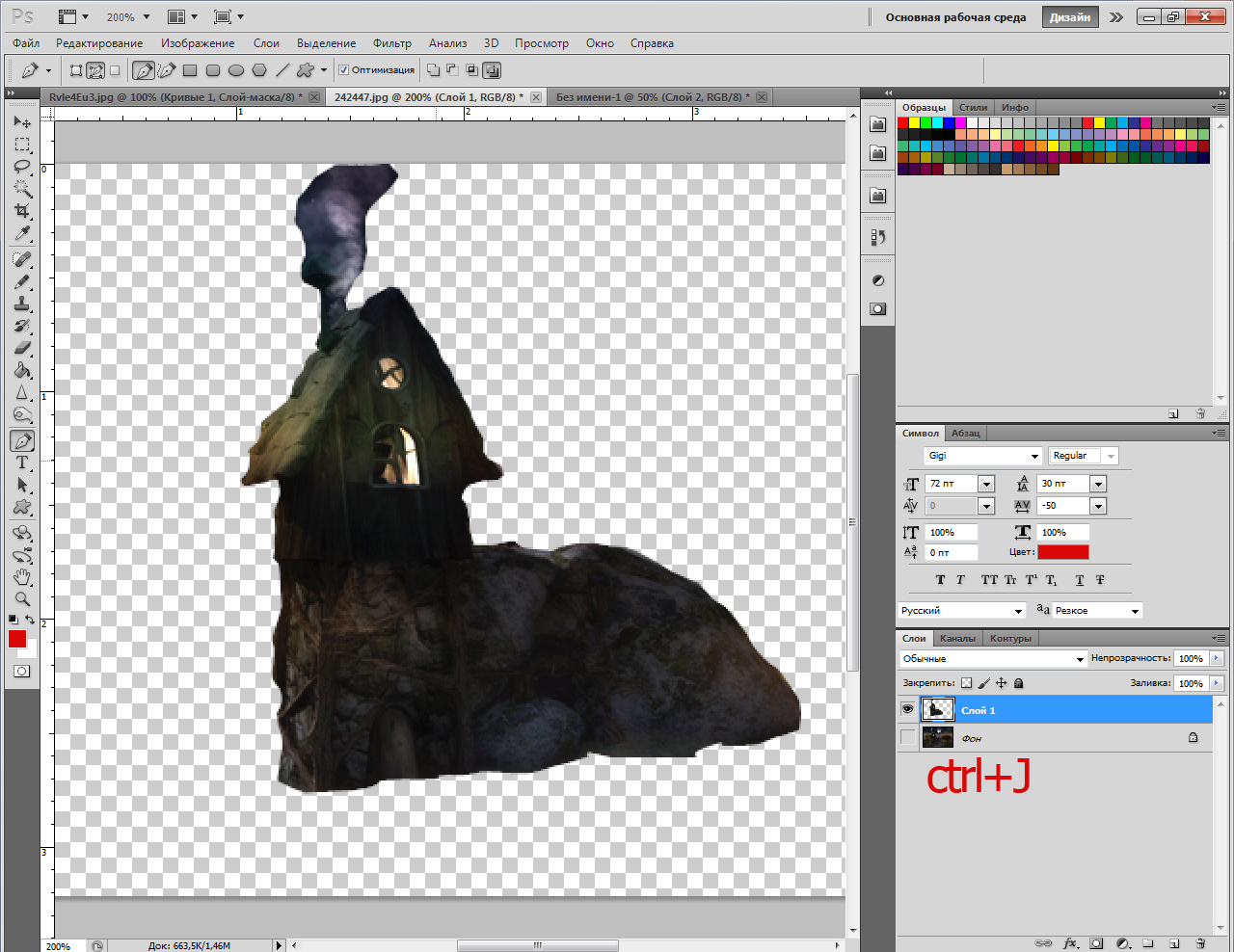Select the Crop tool
1234x952 pixels.
pos(22,211)
